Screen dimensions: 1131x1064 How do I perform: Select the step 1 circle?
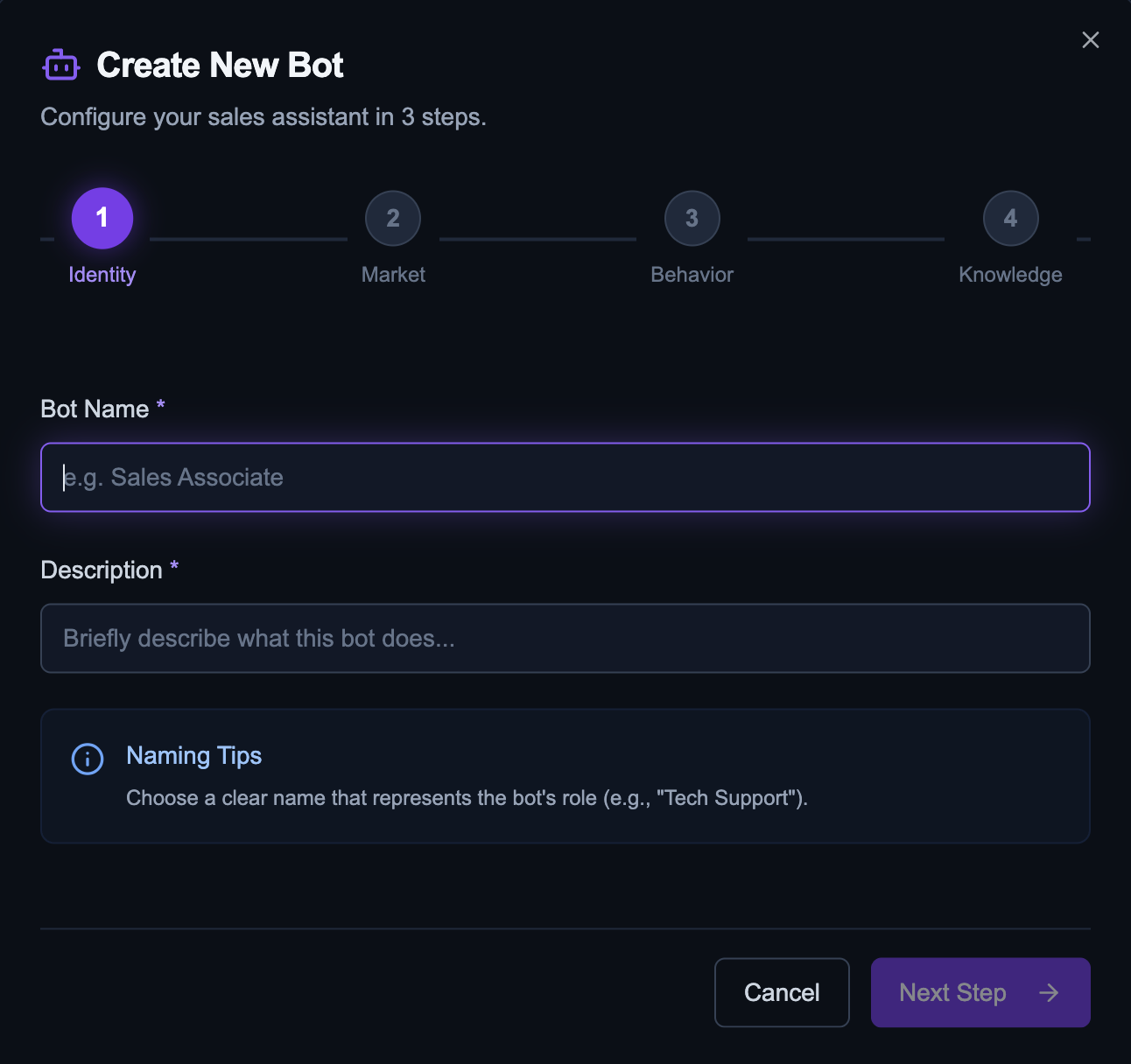[102, 218]
